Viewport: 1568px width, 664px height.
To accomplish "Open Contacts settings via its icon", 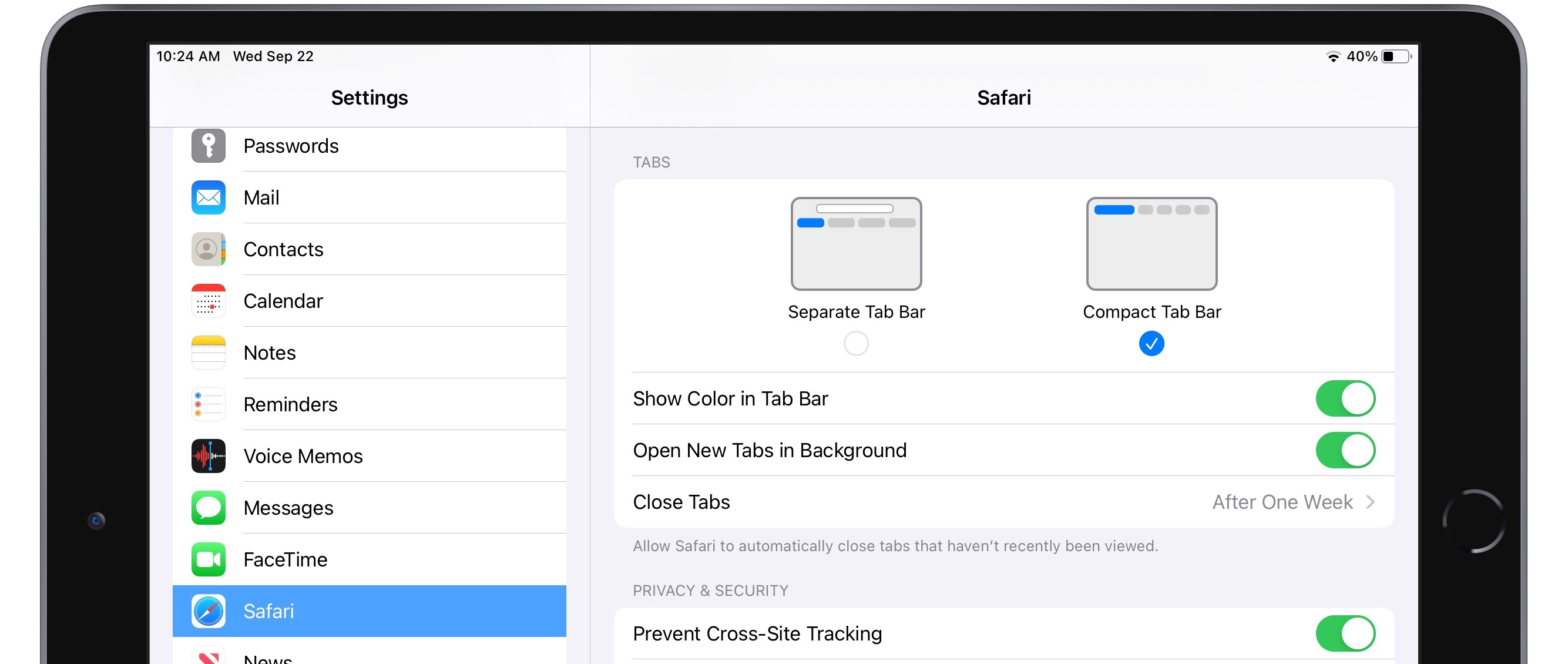I will coord(207,249).
